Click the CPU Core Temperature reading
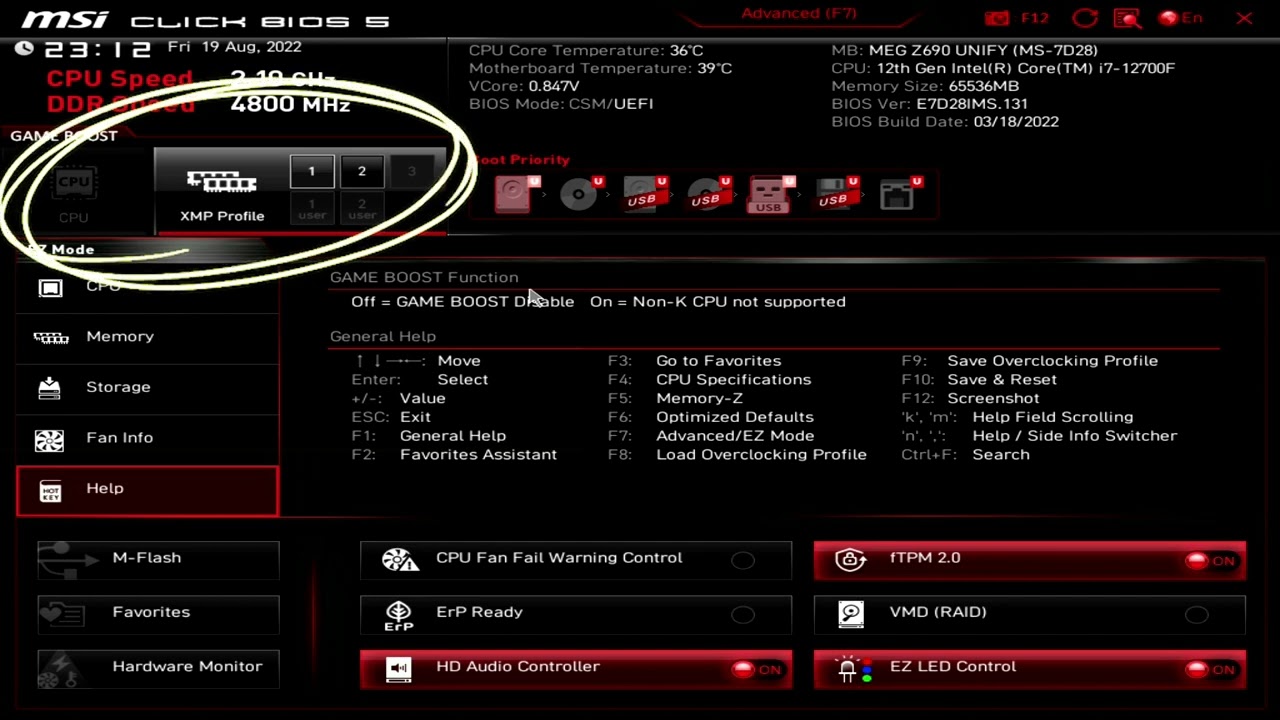 (x=586, y=50)
